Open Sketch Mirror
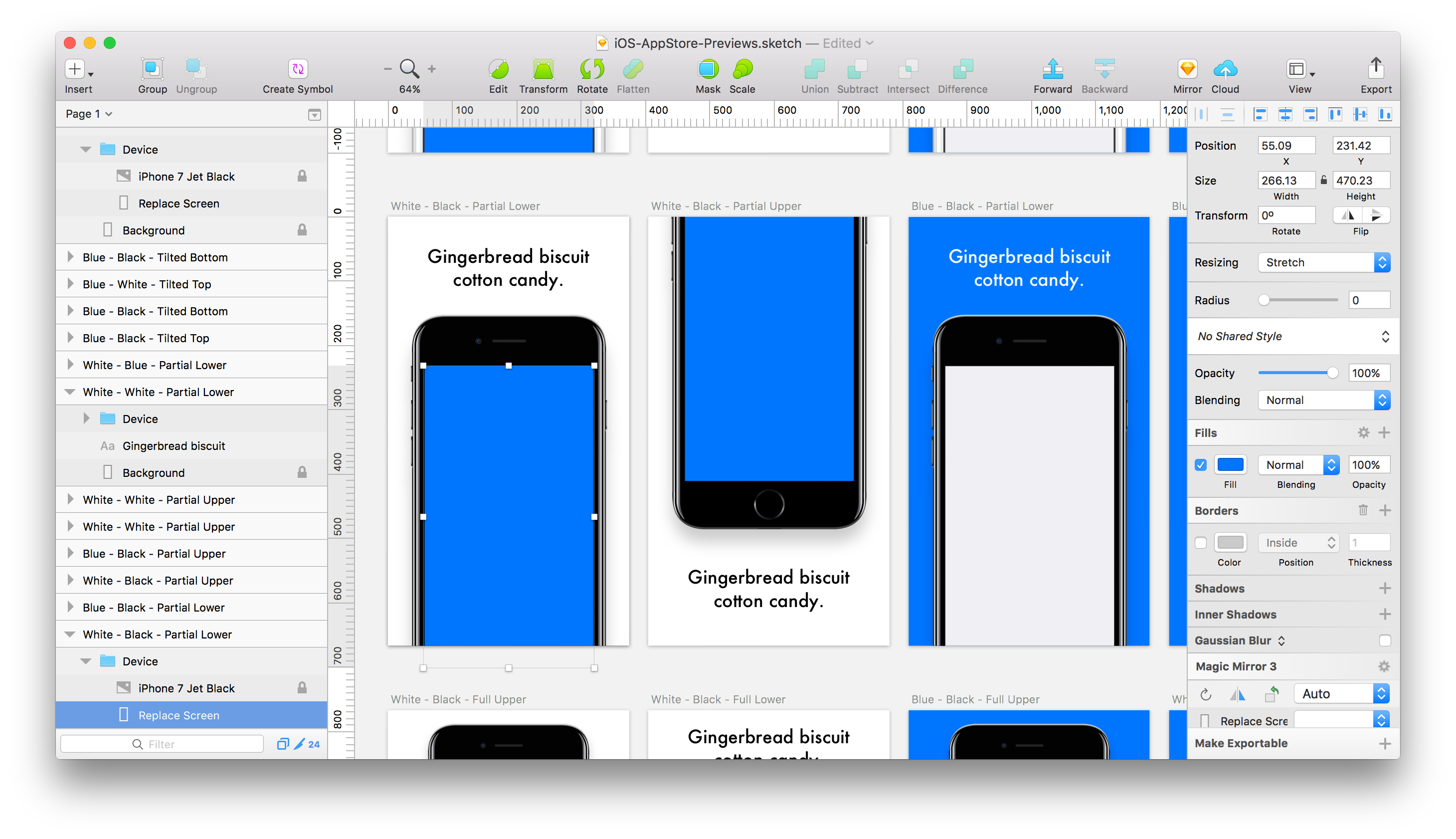 (1187, 69)
